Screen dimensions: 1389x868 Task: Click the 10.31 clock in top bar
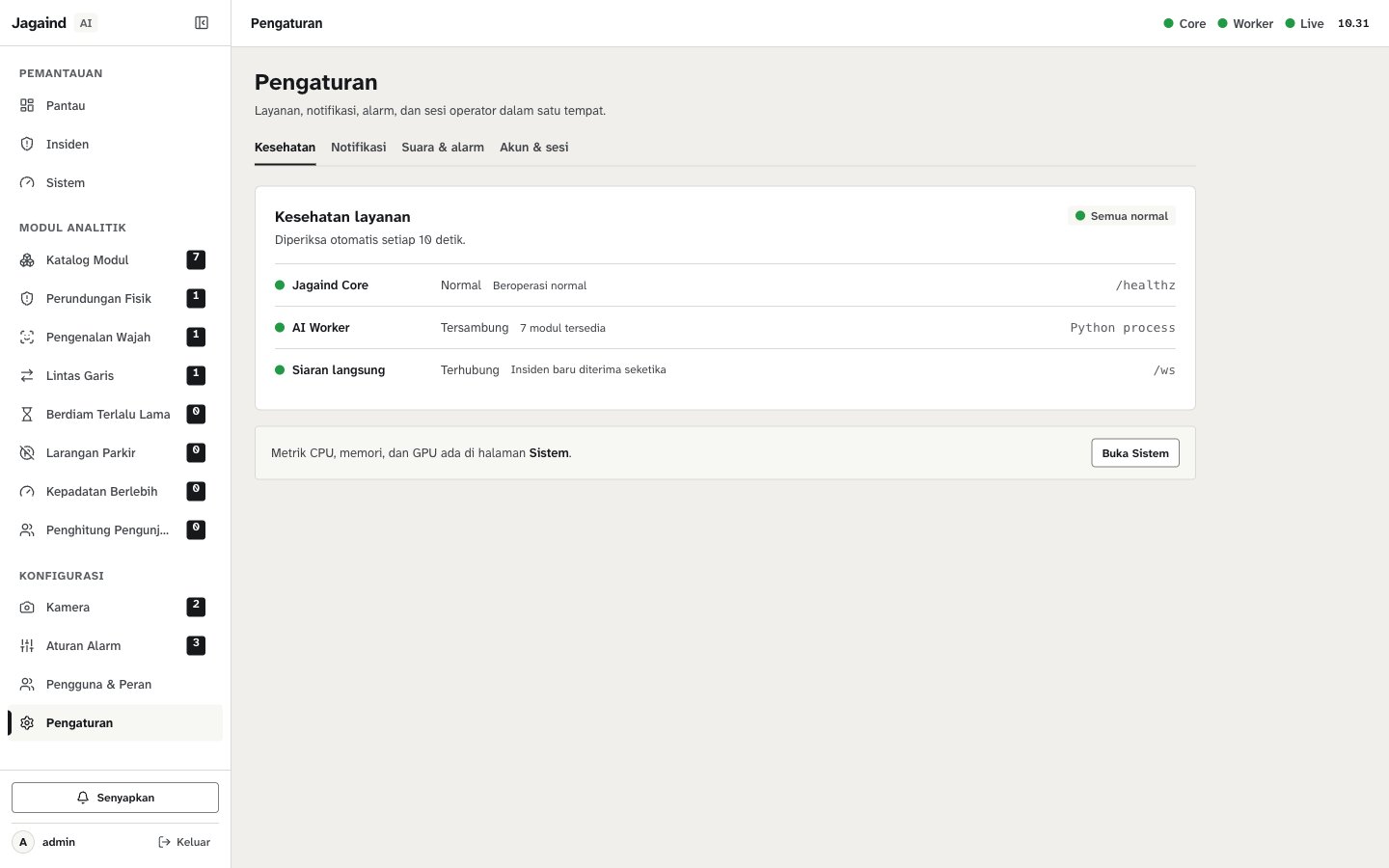point(1353,23)
